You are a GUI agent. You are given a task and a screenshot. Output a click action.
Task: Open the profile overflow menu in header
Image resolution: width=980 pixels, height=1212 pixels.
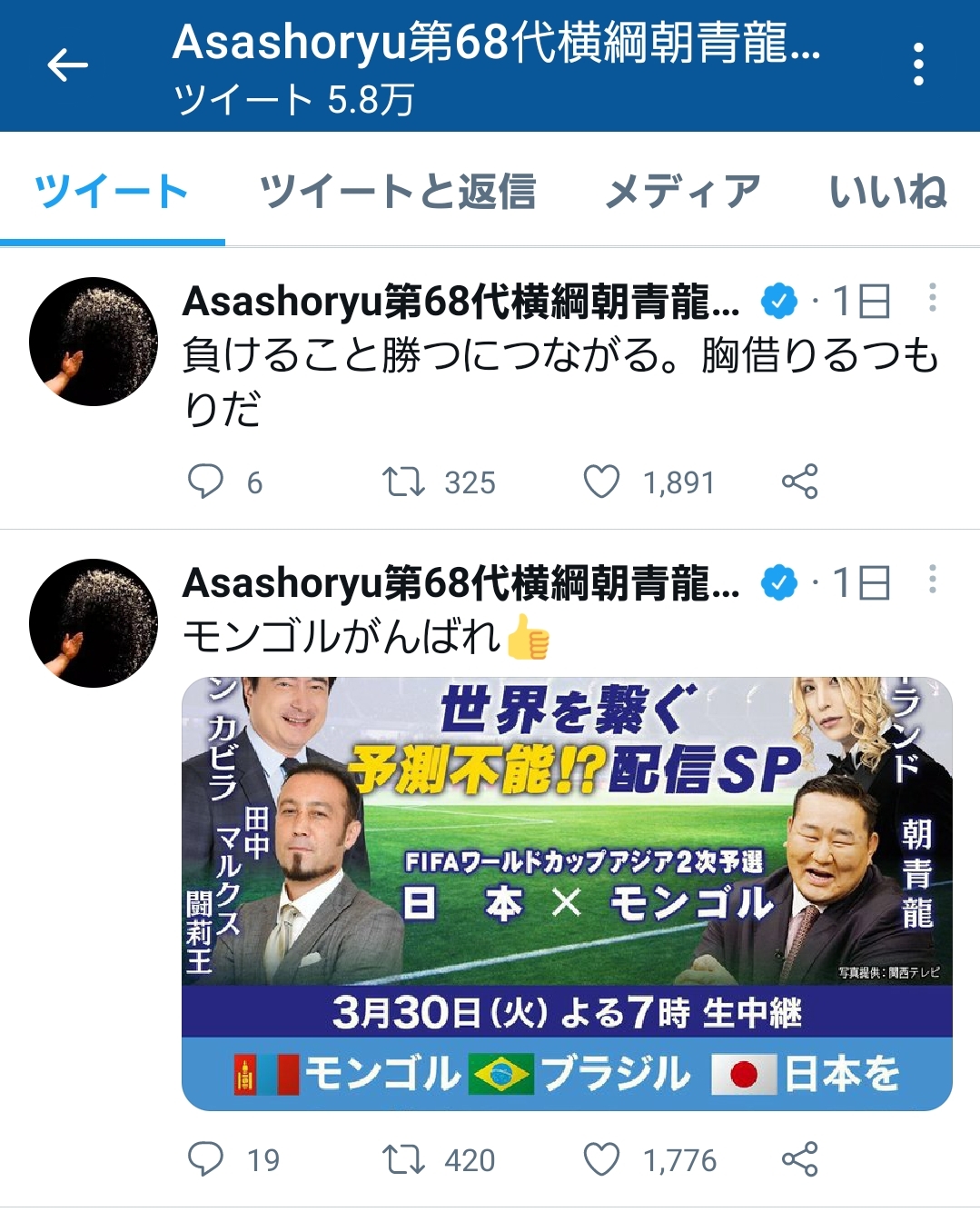pyautogui.click(x=918, y=65)
